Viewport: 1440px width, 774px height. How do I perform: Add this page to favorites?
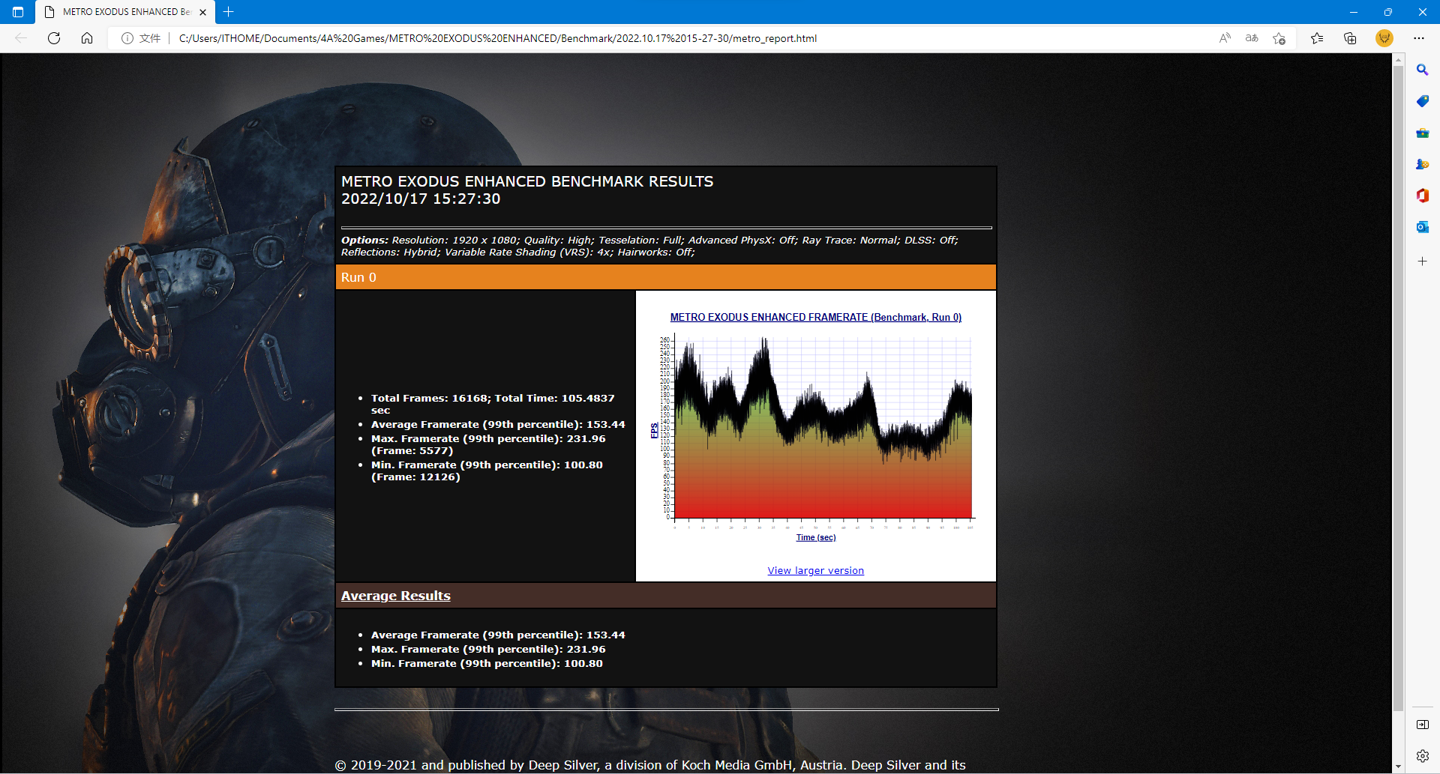coord(1279,38)
